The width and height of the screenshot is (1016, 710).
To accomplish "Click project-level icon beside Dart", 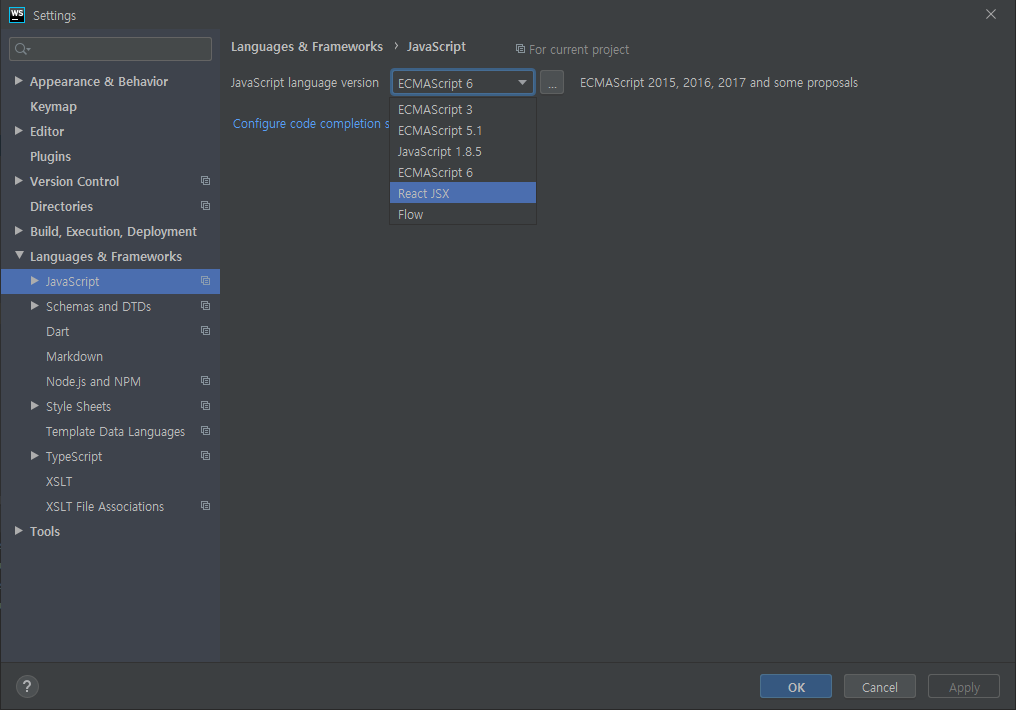I will pos(205,331).
